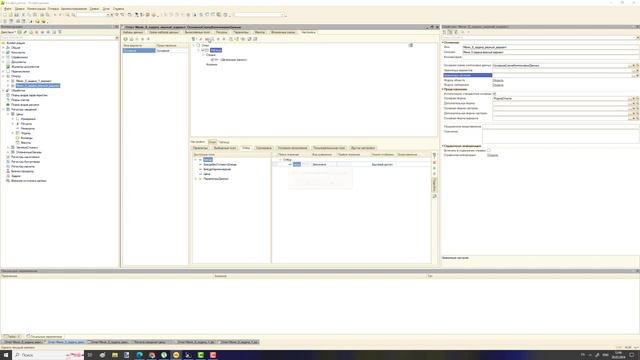Expand the Обработки tree node
This screenshot has width=640, height=360.
tap(3, 91)
